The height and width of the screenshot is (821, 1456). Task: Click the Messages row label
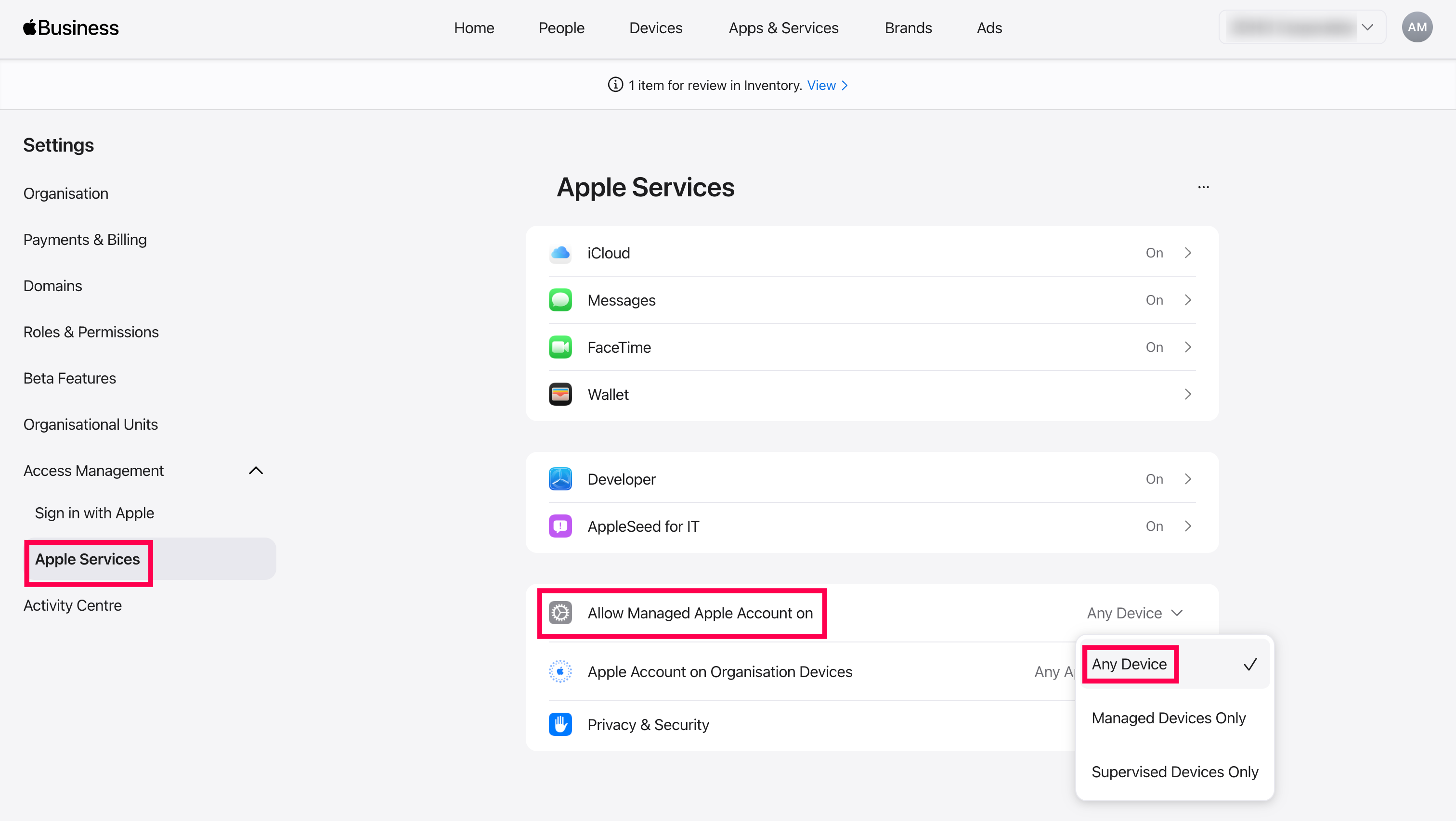[x=621, y=301]
